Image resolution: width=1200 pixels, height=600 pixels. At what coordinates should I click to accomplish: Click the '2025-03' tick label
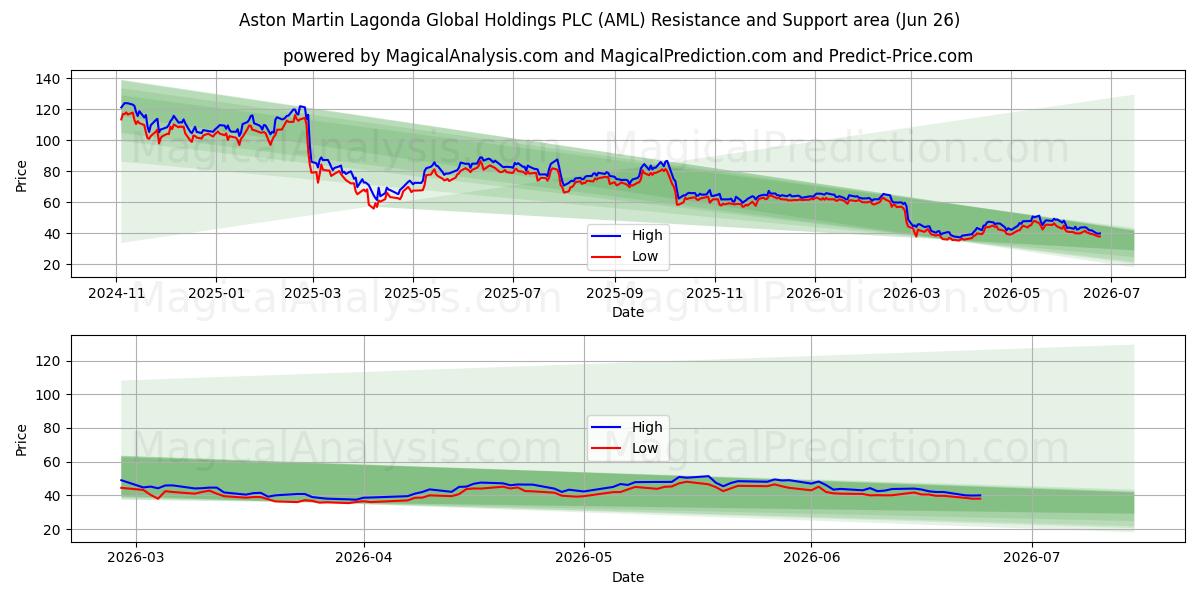pyautogui.click(x=313, y=294)
